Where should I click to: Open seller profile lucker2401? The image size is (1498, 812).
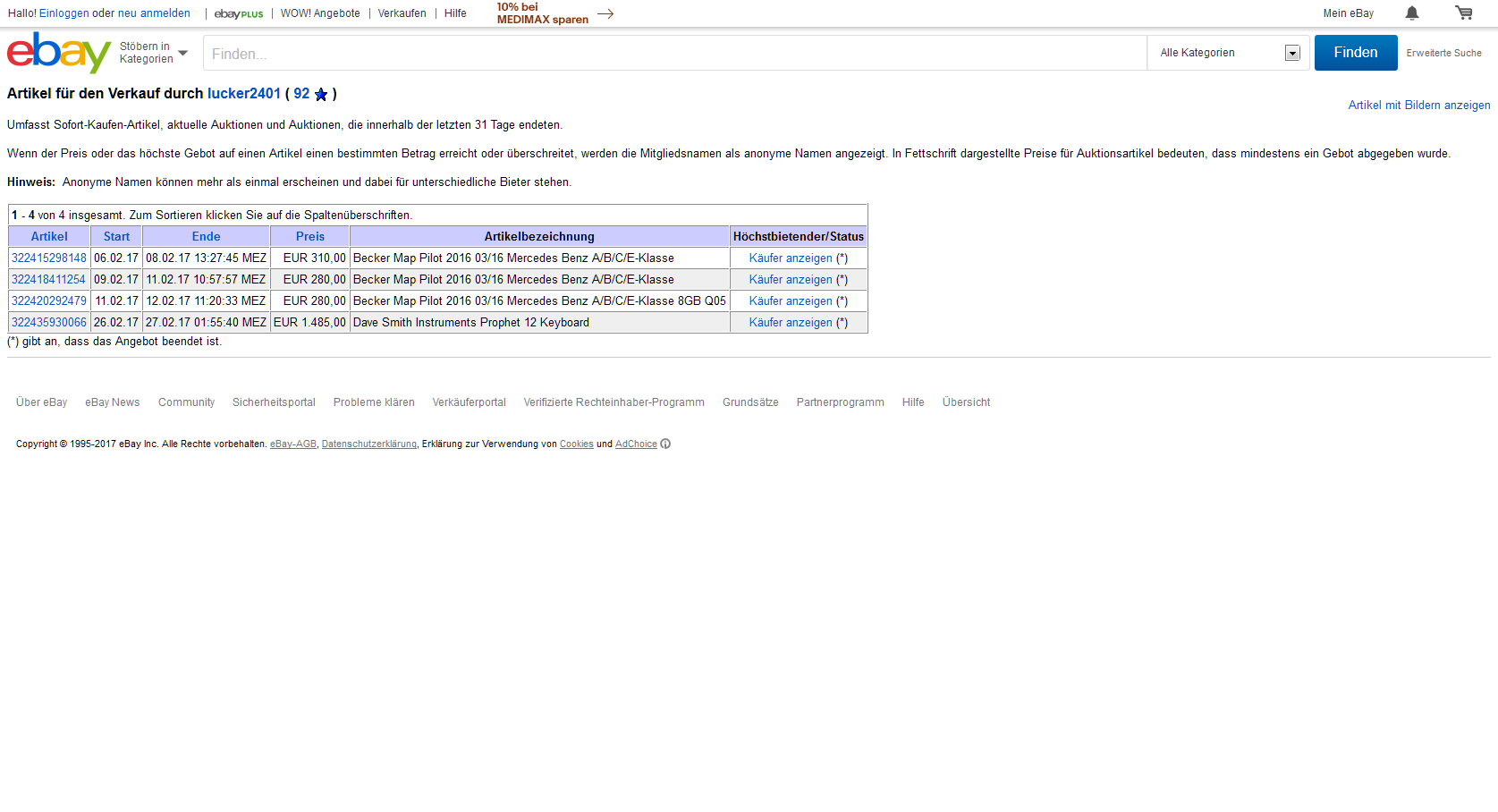point(243,94)
